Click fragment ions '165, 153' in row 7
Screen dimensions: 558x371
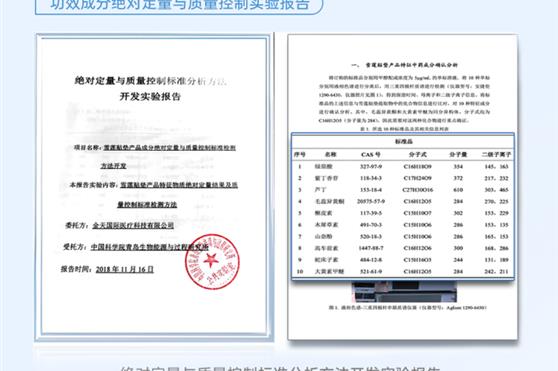[x=496, y=237]
